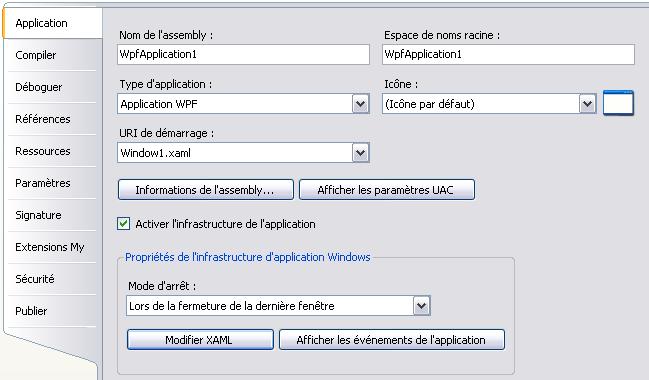The height and width of the screenshot is (380, 649).
Task: Click Informations de l'assembly button
Action: click(x=206, y=190)
